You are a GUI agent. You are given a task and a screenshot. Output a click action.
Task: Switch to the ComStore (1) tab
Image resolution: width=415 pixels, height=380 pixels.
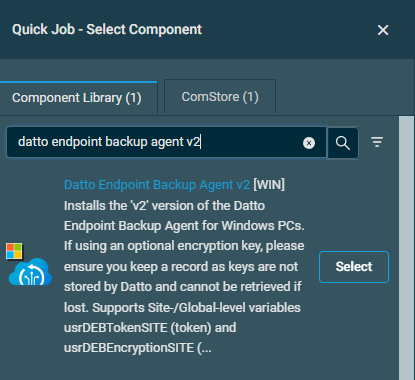(220, 97)
